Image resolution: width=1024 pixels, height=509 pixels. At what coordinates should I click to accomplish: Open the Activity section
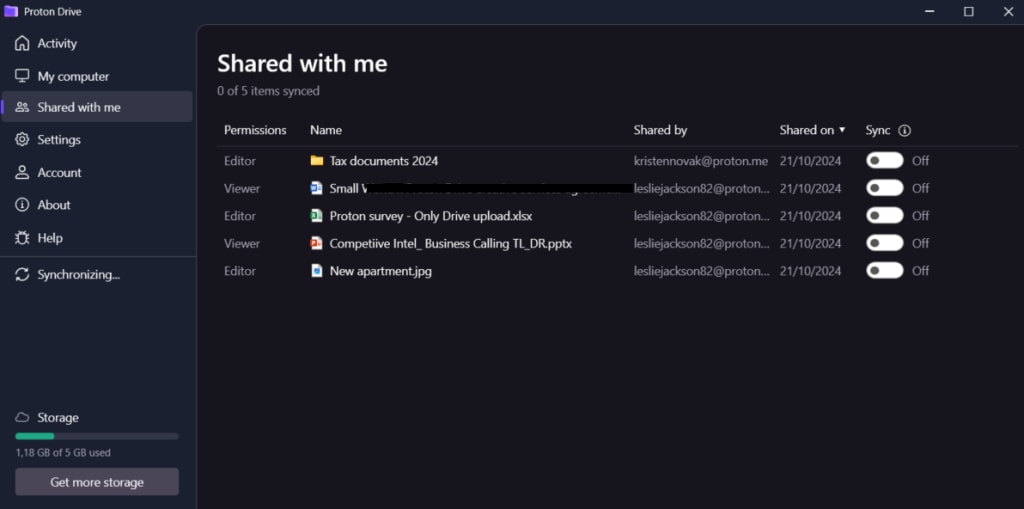tap(97, 43)
